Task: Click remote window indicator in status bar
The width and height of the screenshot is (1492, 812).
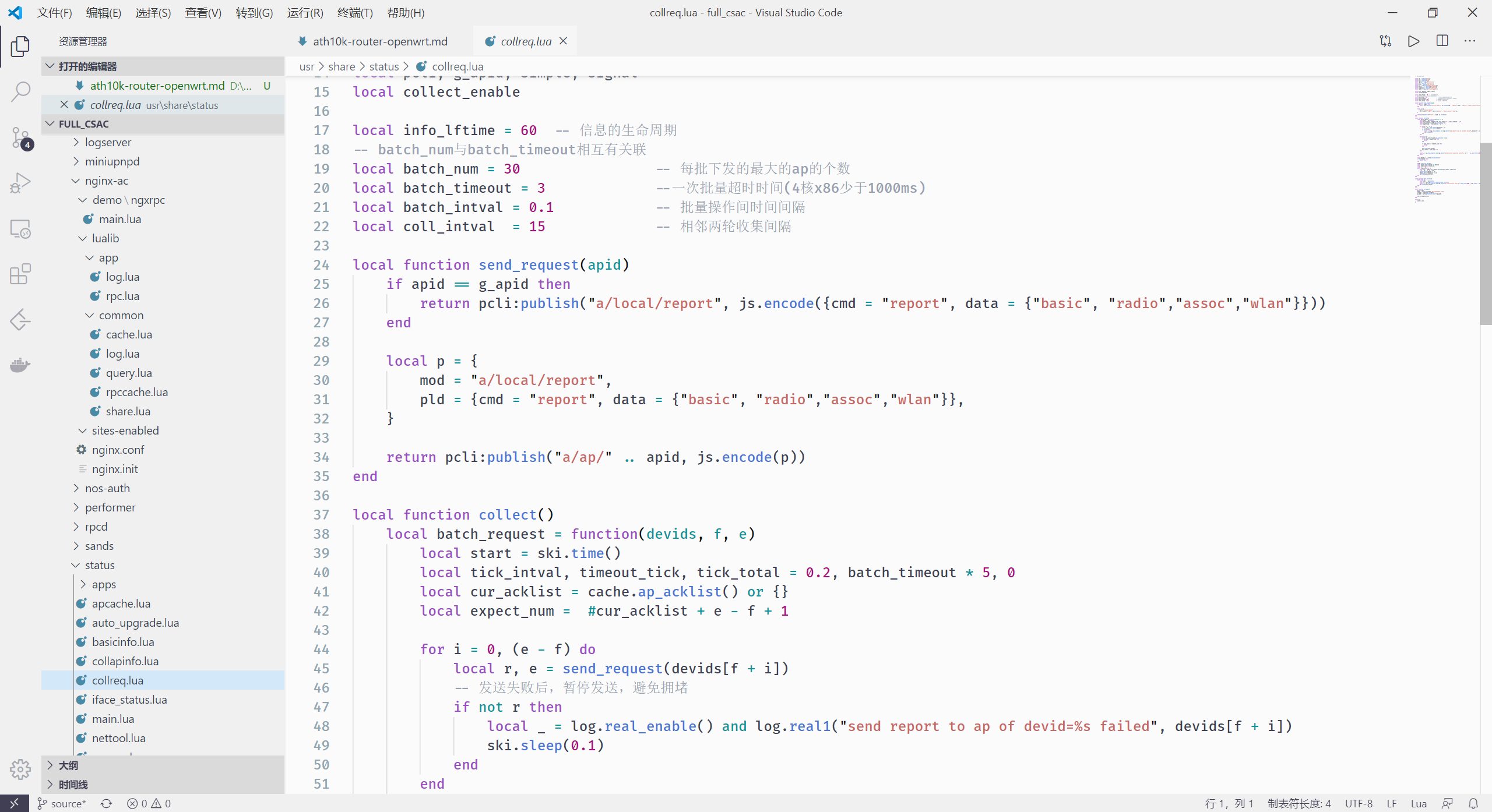Action: click(x=14, y=803)
